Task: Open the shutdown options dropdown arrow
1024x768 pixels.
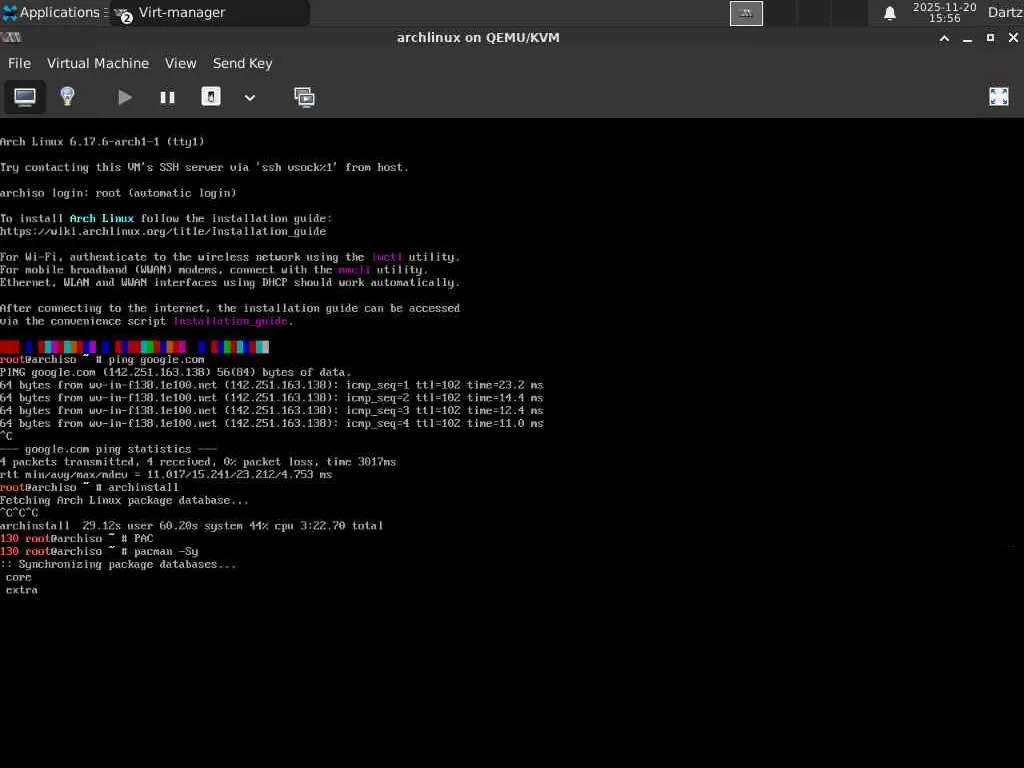Action: (x=249, y=98)
